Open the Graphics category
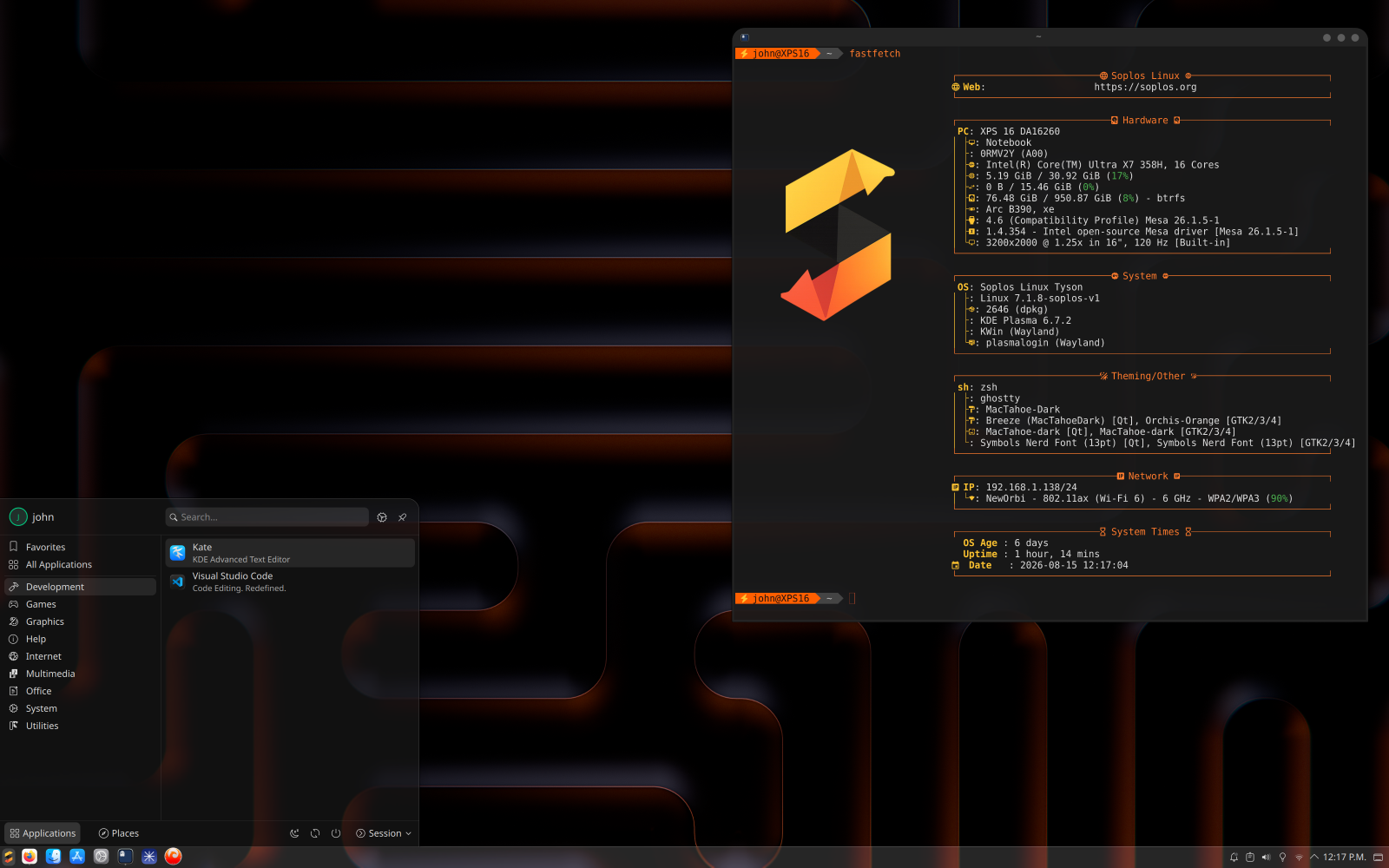1389x868 pixels. click(x=80, y=622)
